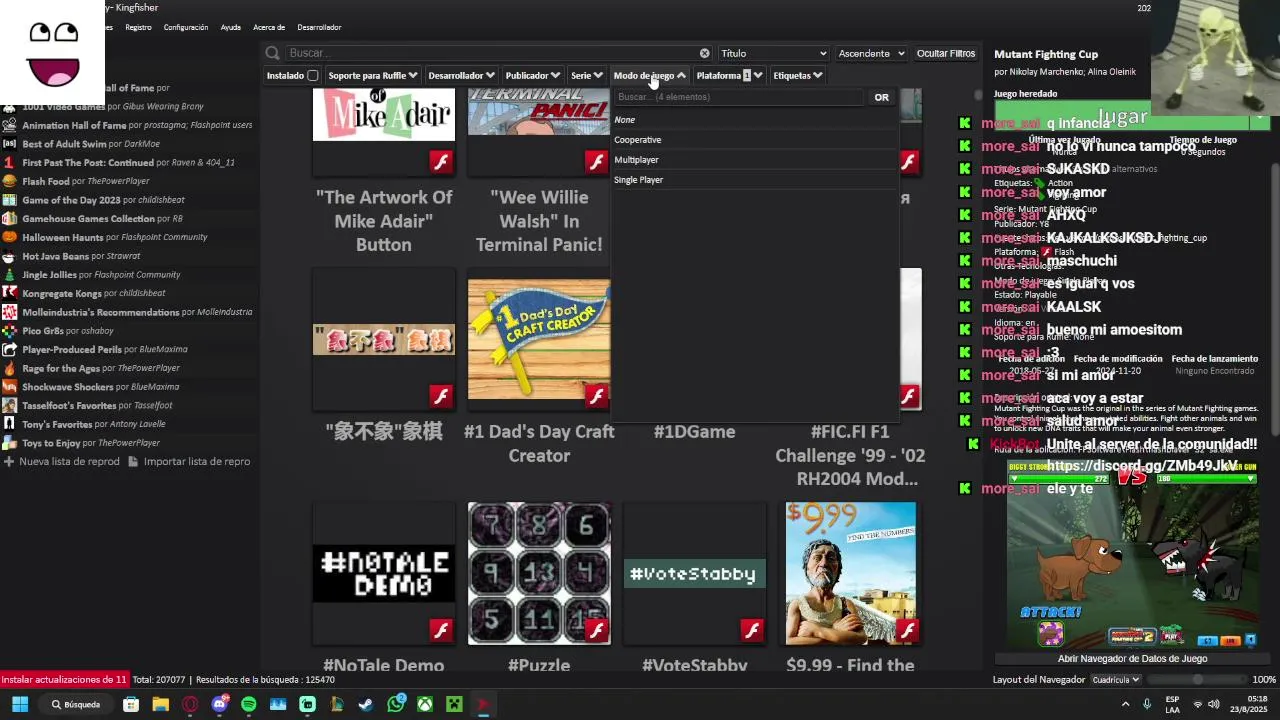Open the Ayuda menu
Viewport: 1280px width, 720px height.
(231, 27)
